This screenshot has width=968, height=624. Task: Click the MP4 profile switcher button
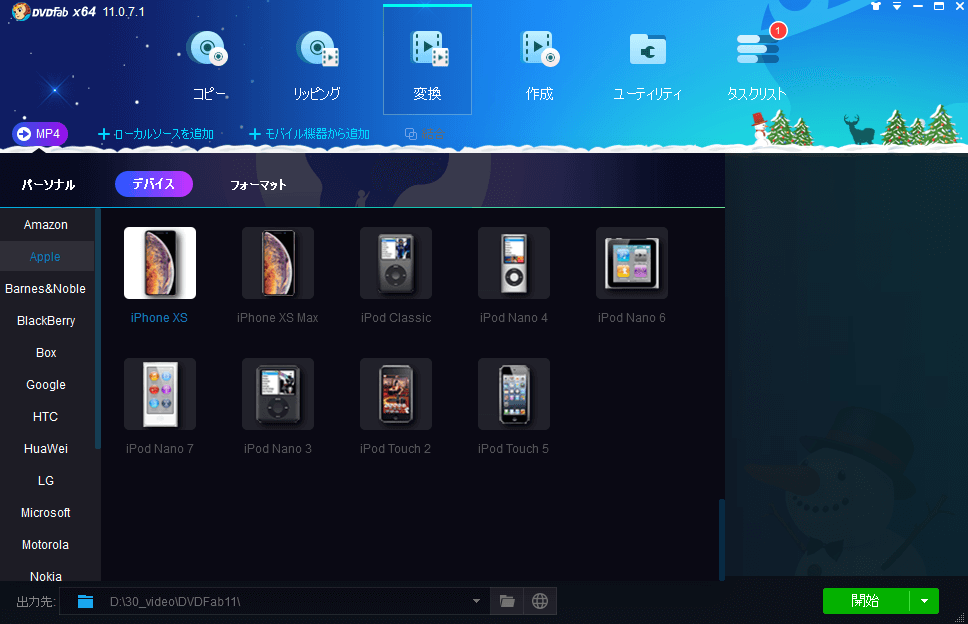[x=40, y=134]
